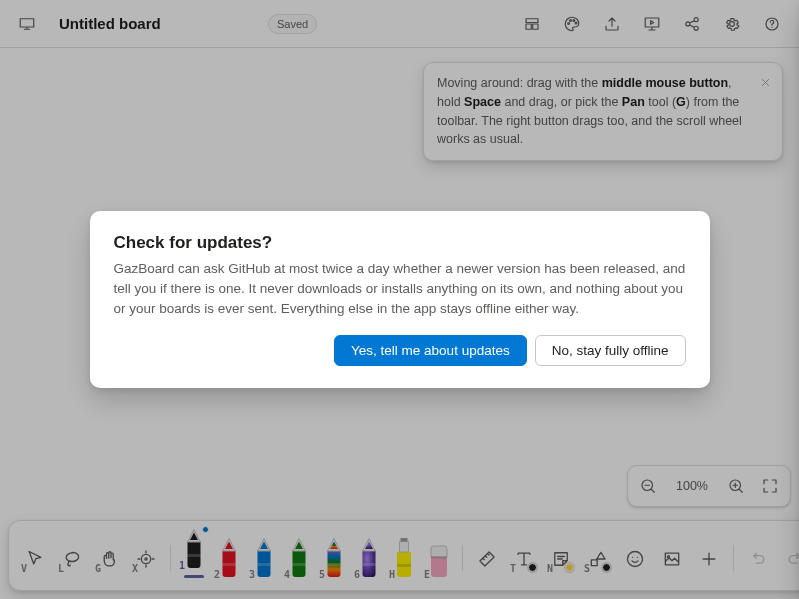
Task: Click the desktop monitor icon in header
Action: point(27,24)
